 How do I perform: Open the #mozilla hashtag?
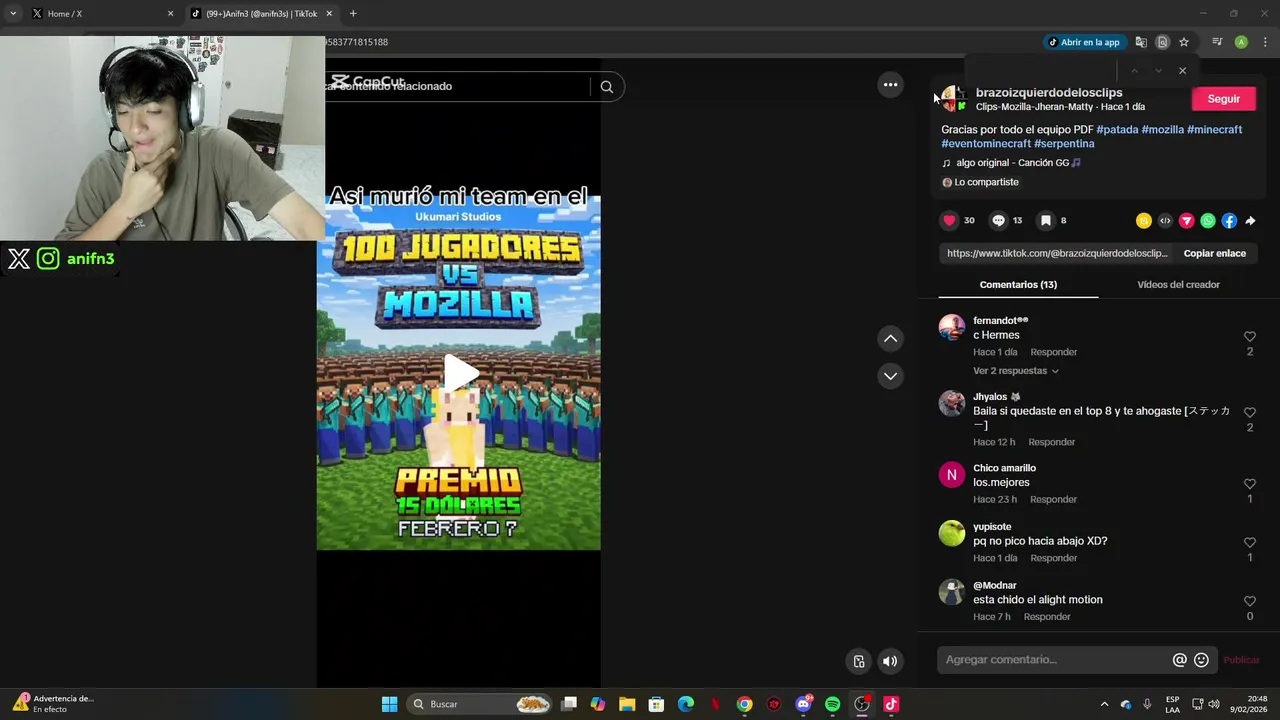pos(1162,130)
